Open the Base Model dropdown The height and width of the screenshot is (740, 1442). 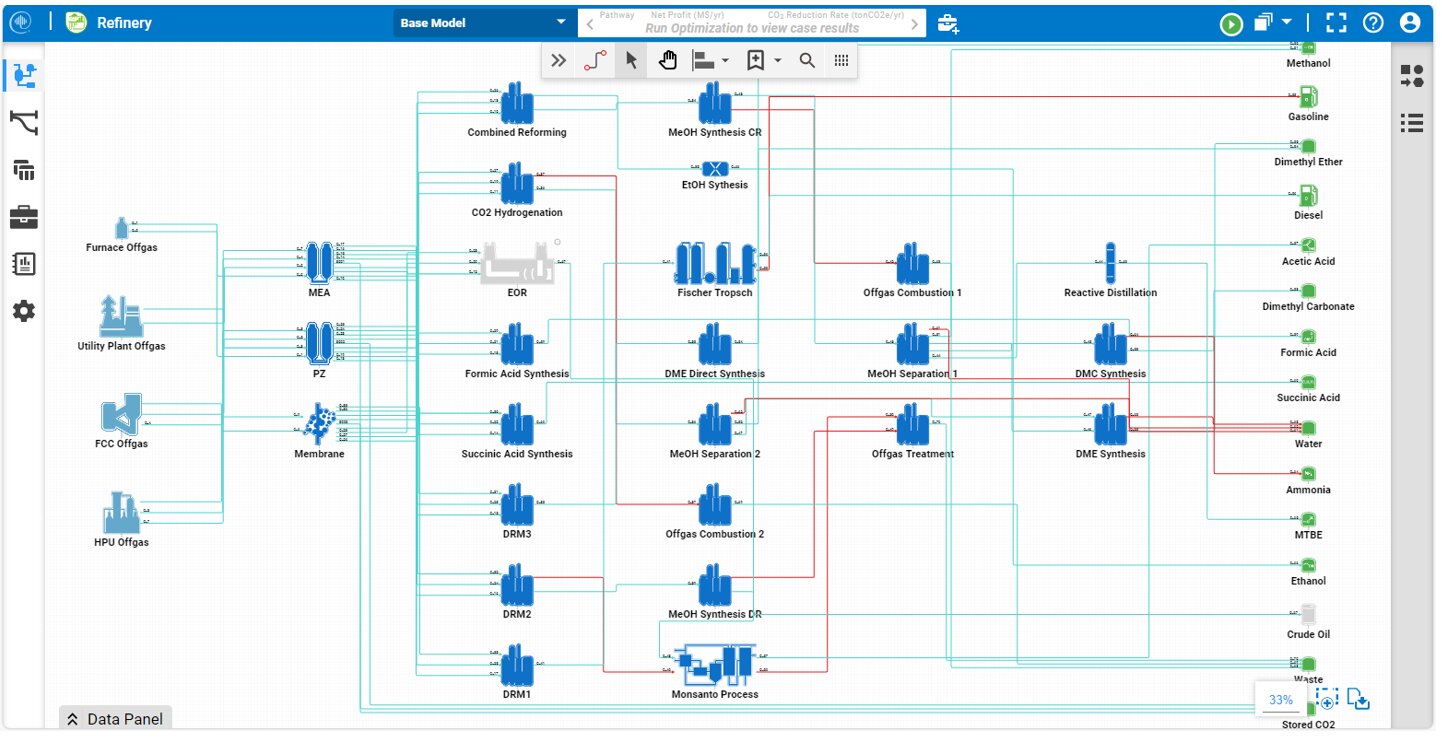(x=484, y=23)
